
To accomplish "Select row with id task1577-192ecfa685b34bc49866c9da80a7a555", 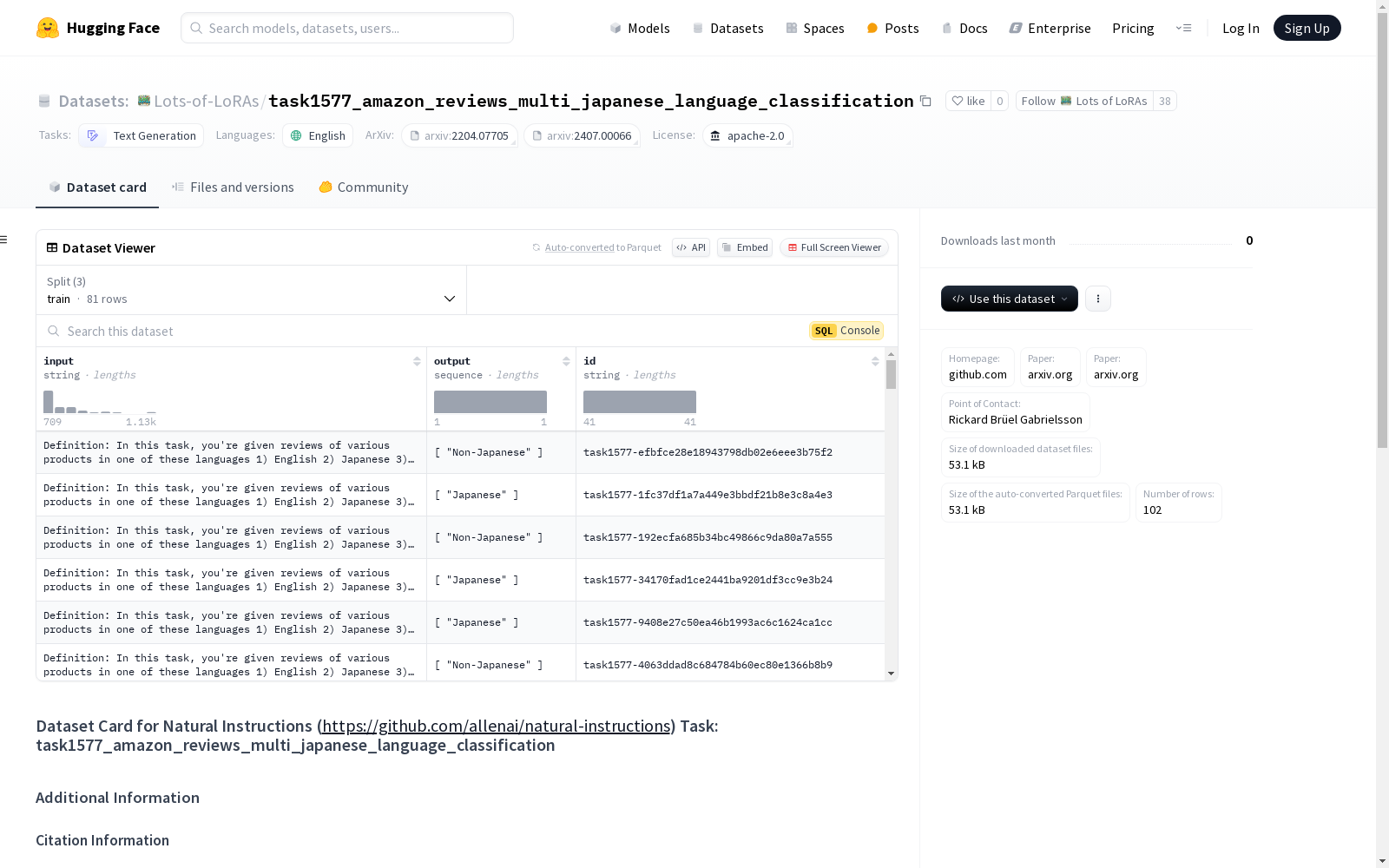I will click(x=460, y=537).
